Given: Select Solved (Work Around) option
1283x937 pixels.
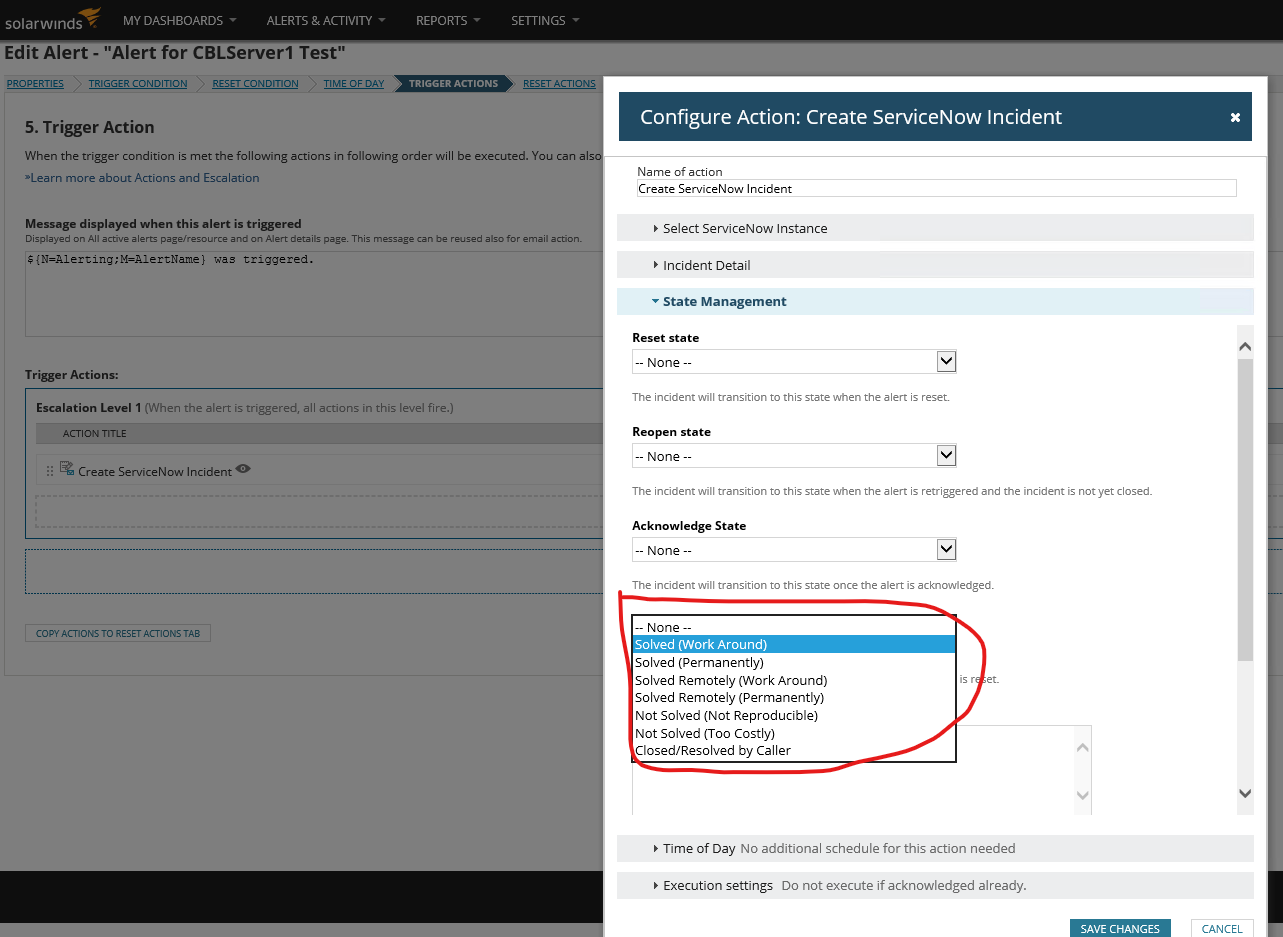Looking at the screenshot, I should (794, 644).
